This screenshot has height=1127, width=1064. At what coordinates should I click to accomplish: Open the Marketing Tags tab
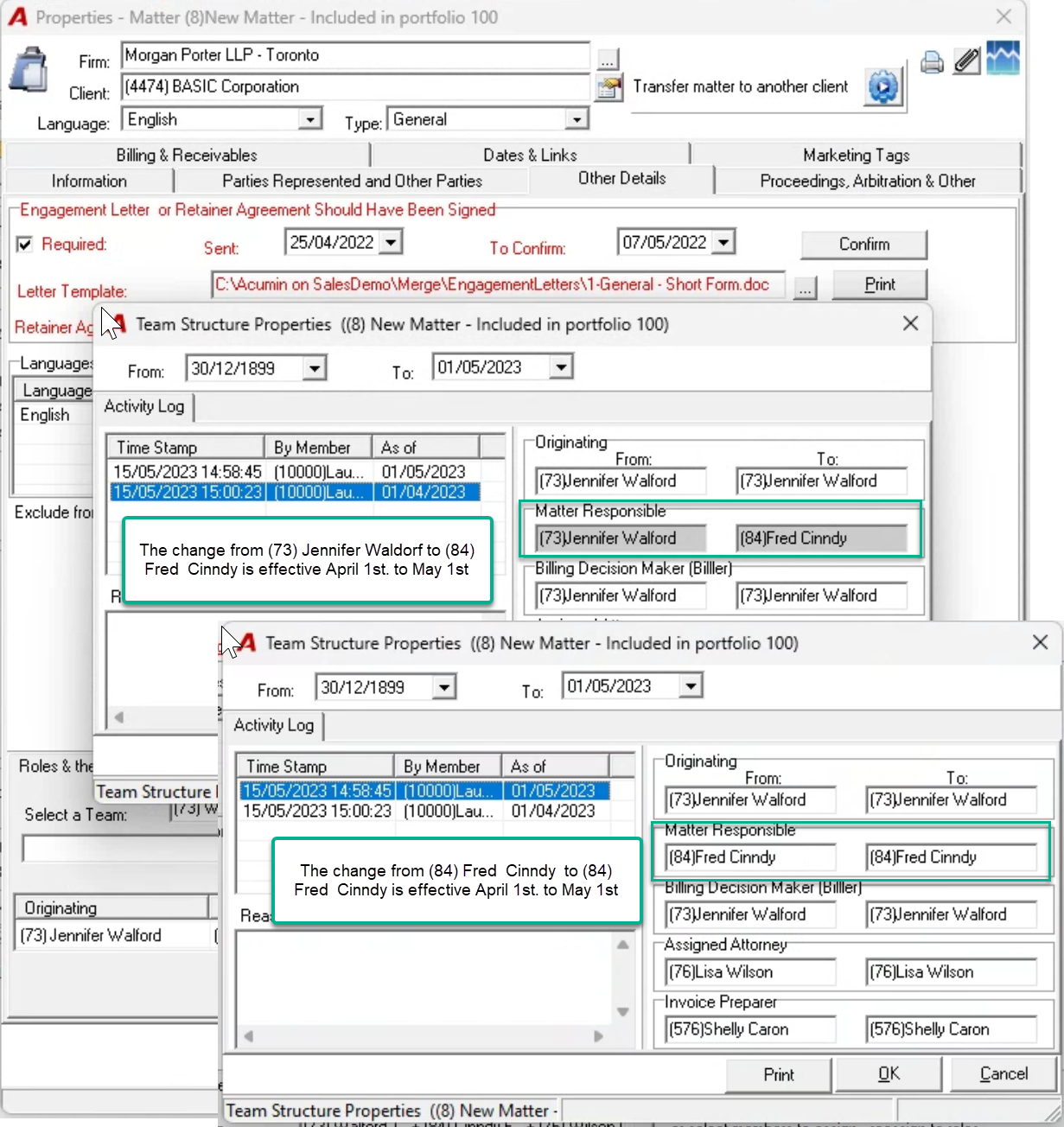point(856,156)
